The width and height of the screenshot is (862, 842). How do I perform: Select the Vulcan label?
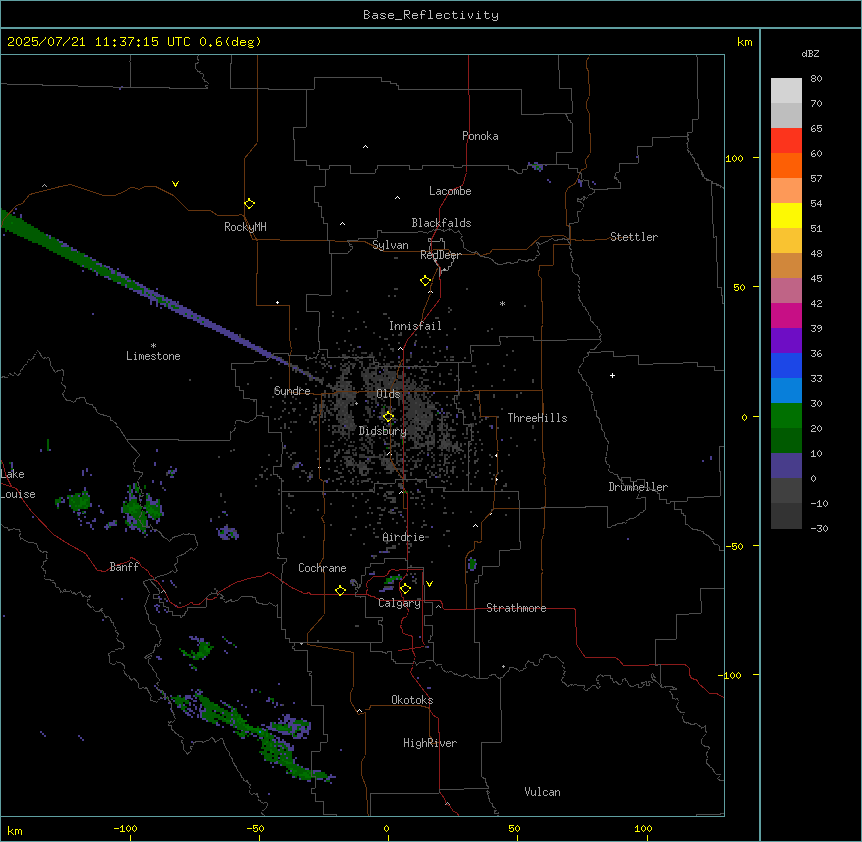click(542, 792)
